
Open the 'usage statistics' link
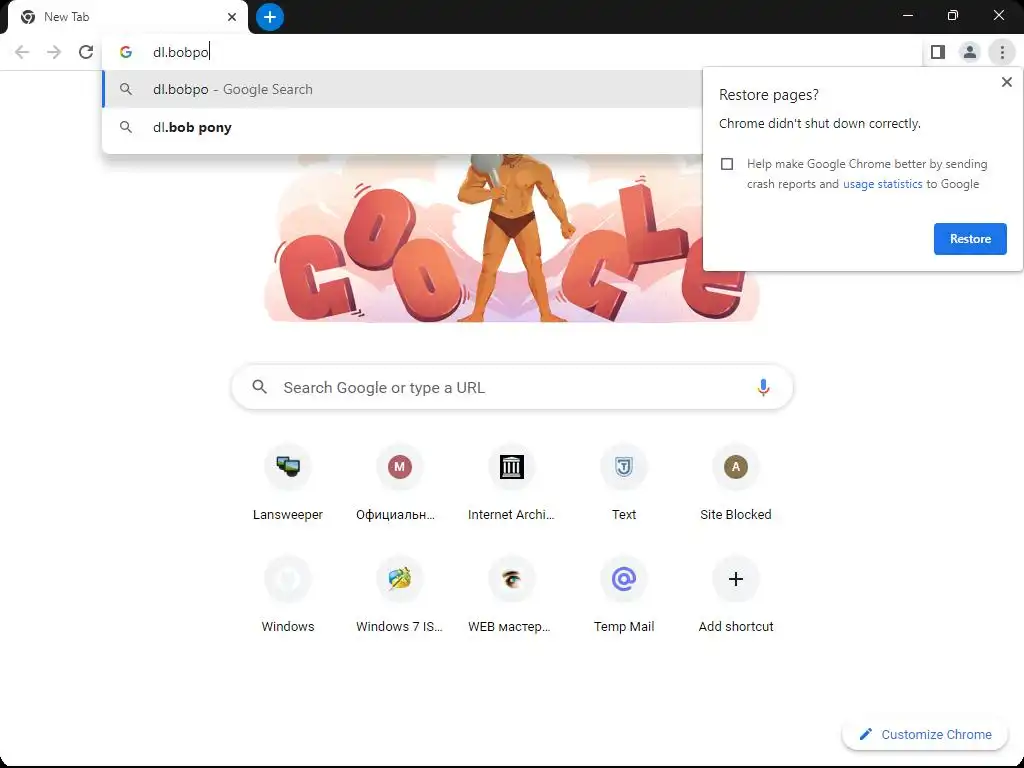882,184
